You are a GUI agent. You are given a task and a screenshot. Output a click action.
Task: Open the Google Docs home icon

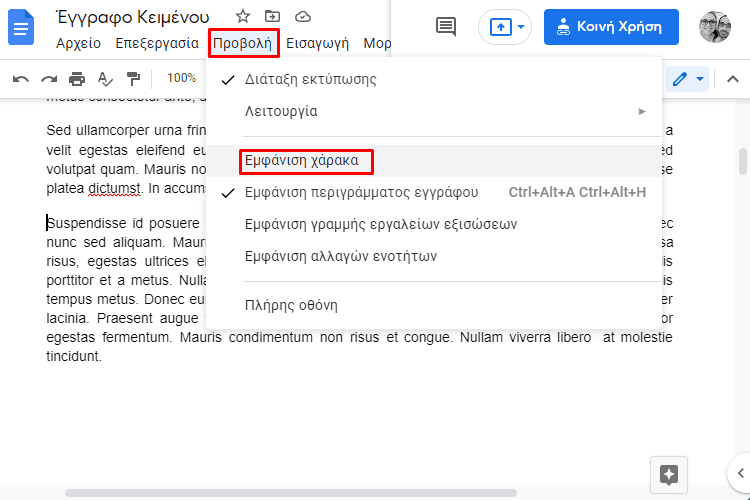21,28
